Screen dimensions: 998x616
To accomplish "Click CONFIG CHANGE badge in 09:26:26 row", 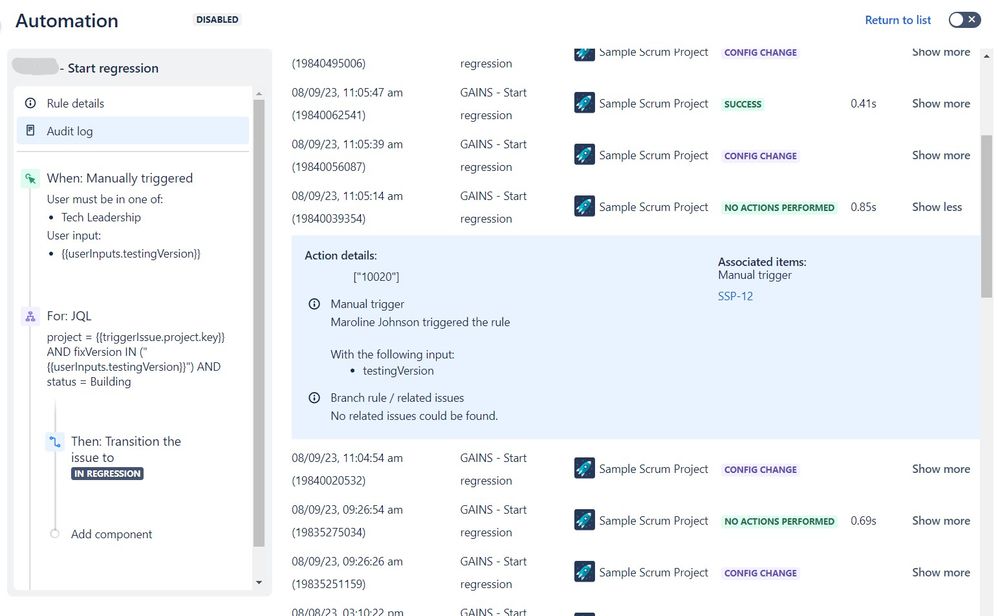I will (760, 573).
